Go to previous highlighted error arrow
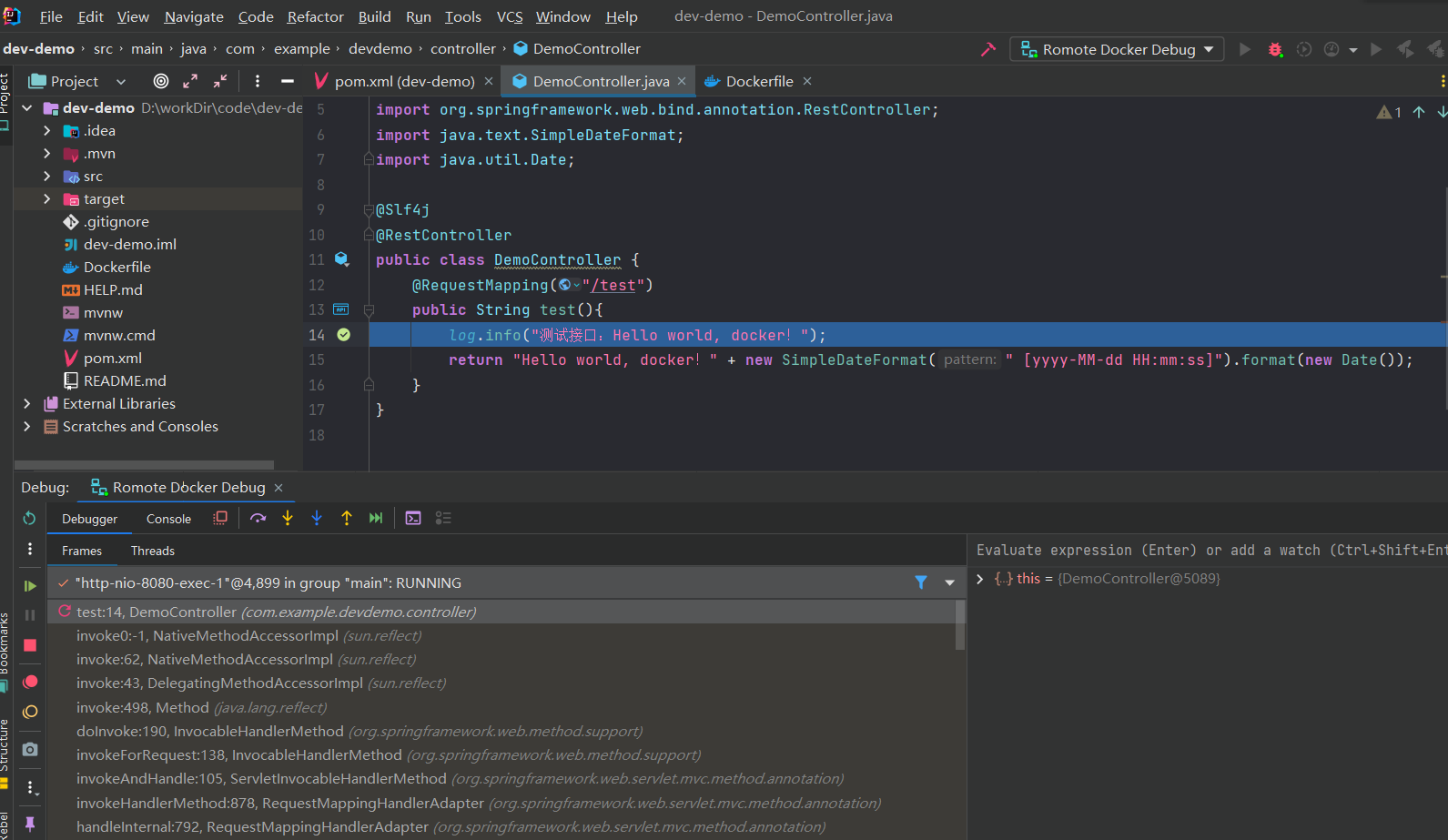This screenshot has width=1448, height=840. click(x=1419, y=112)
